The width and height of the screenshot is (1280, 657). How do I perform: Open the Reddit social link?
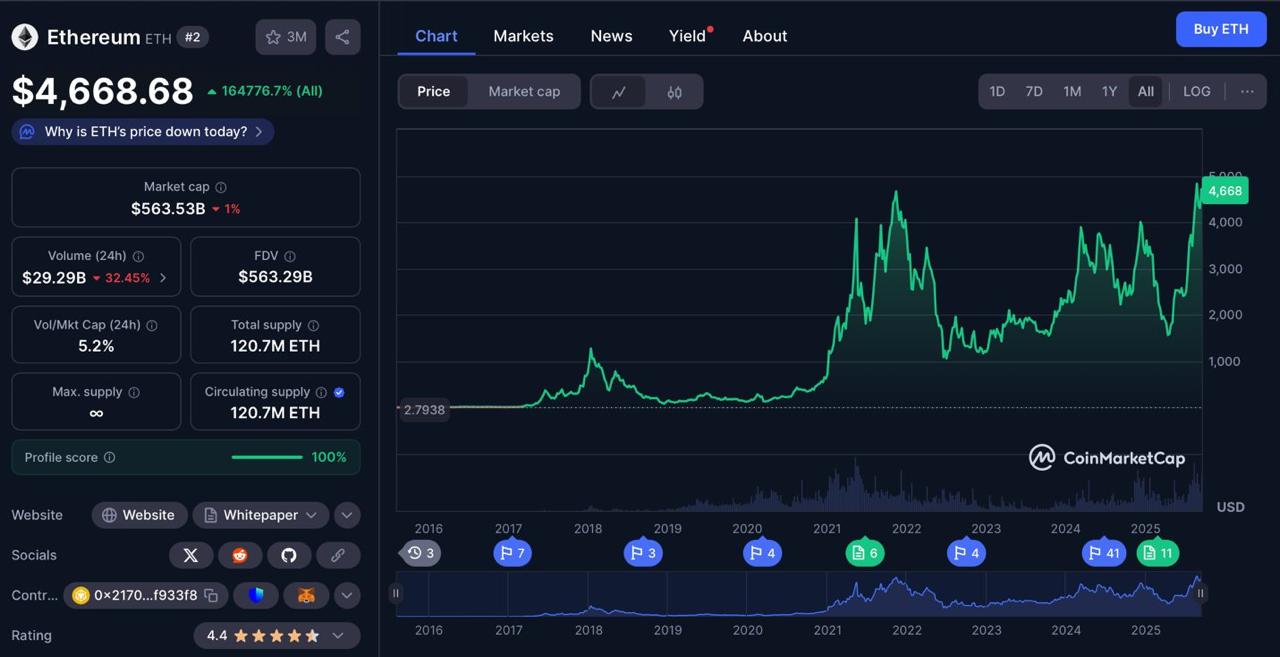240,555
